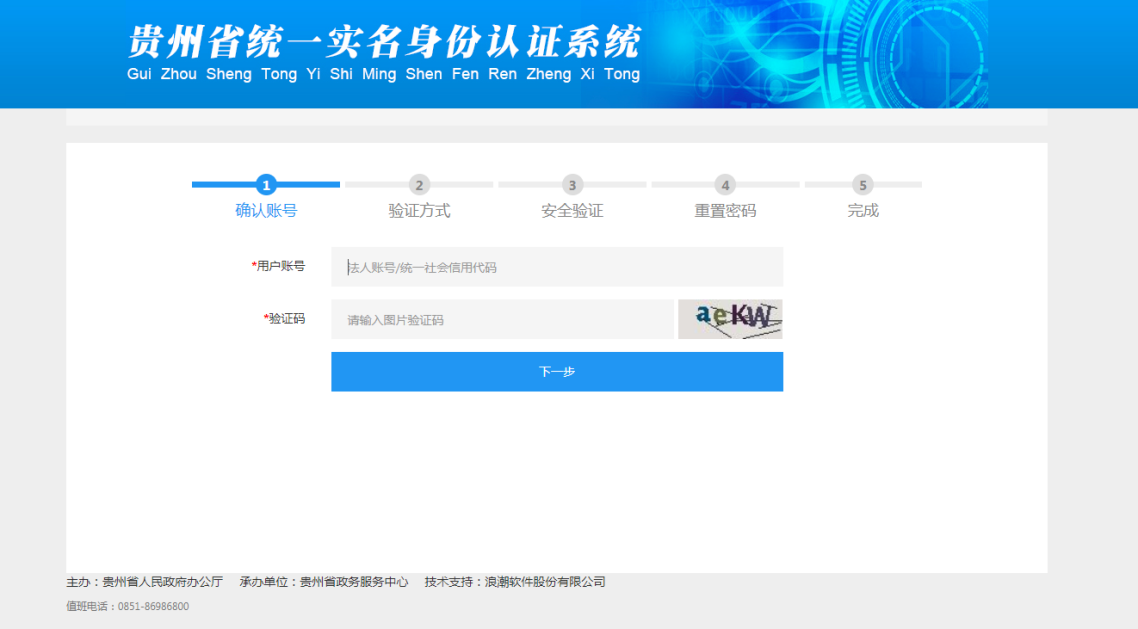Focus the 用户账号 input field
Viewport: 1138px width, 629px height.
(557, 267)
